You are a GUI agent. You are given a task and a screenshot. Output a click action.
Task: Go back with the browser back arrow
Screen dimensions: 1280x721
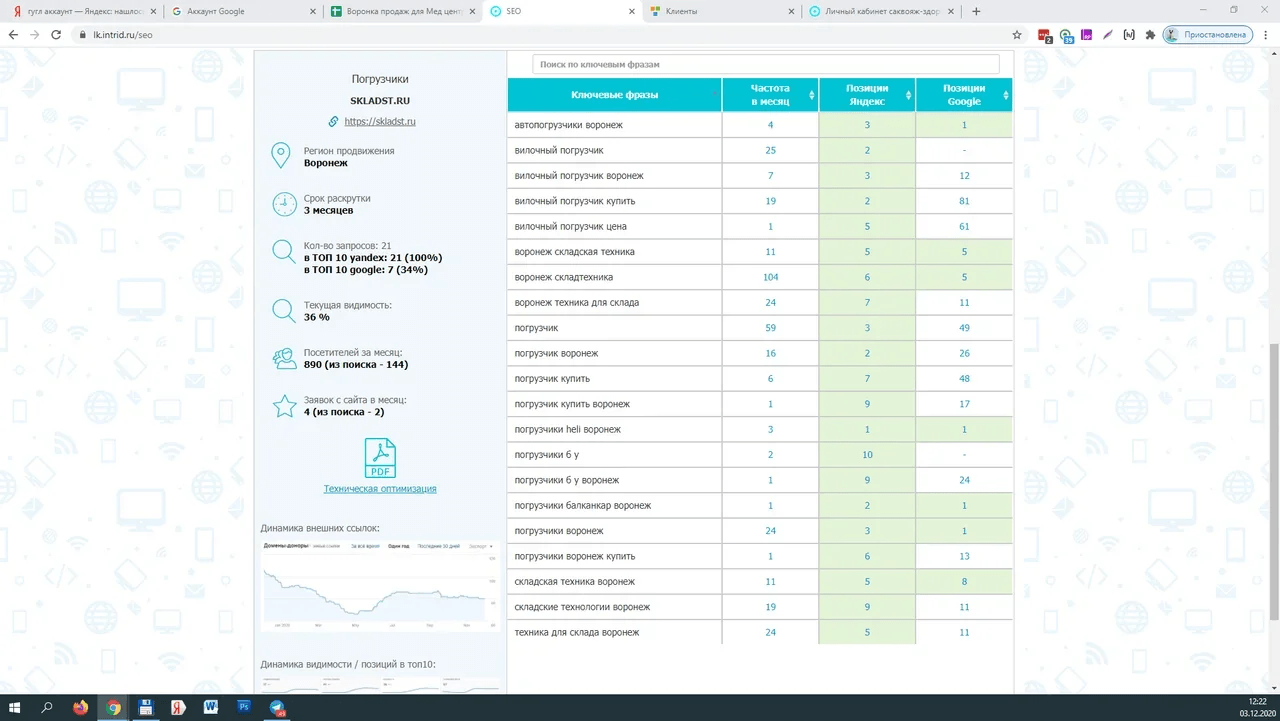[14, 34]
